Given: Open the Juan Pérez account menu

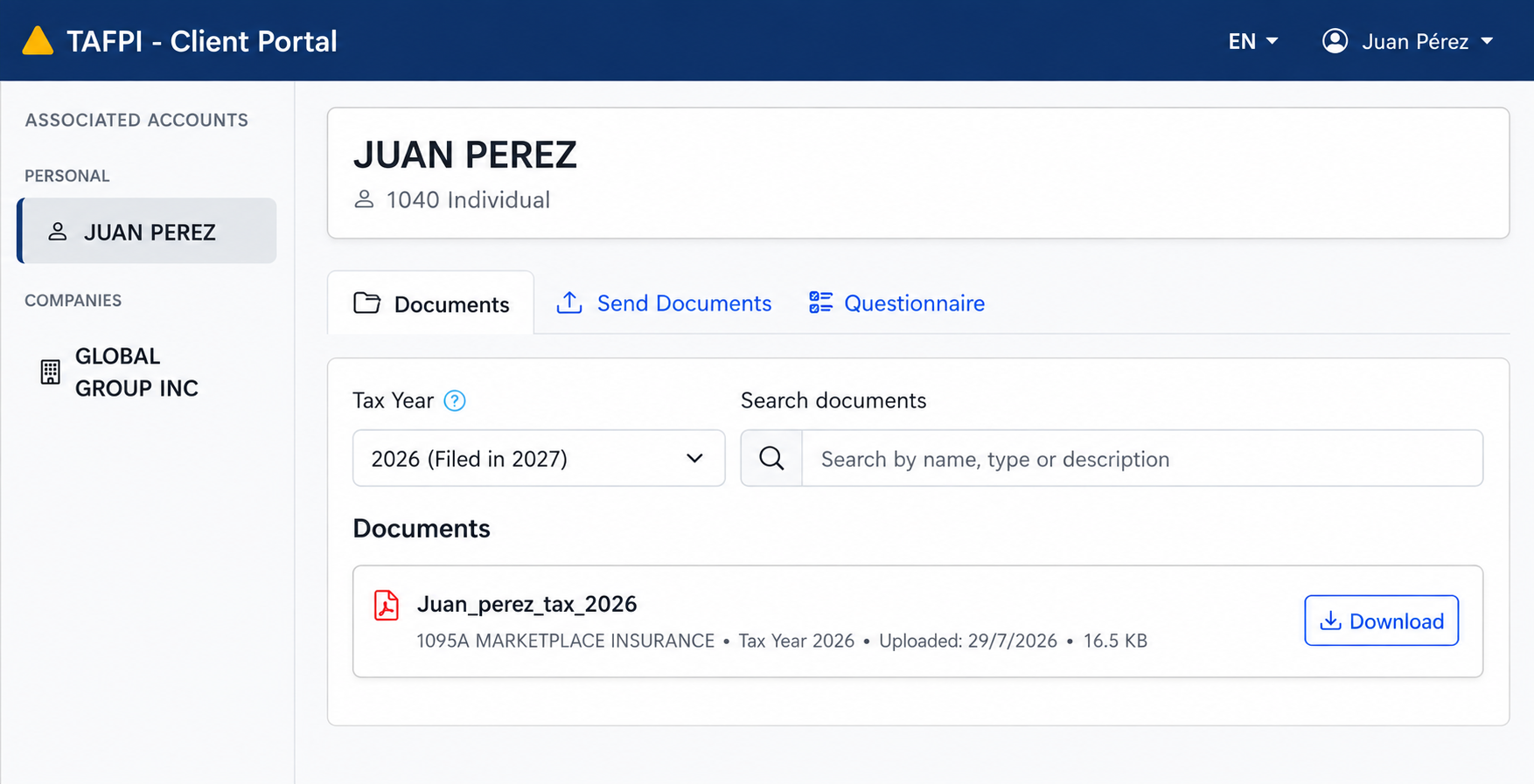Looking at the screenshot, I should (x=1408, y=41).
